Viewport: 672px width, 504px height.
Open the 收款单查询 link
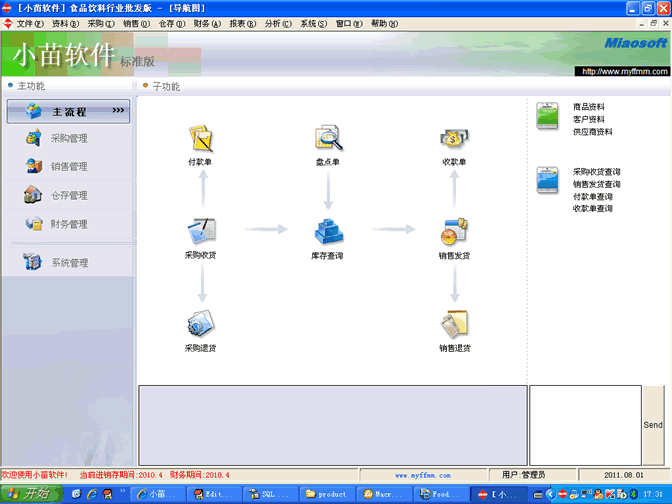pos(593,209)
